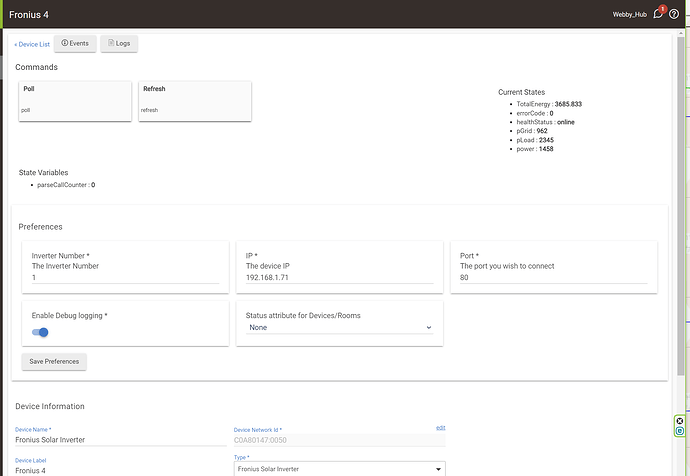Edit Device Label field Fronius 4
This screenshot has height=476, width=690.
pyautogui.click(x=121, y=471)
